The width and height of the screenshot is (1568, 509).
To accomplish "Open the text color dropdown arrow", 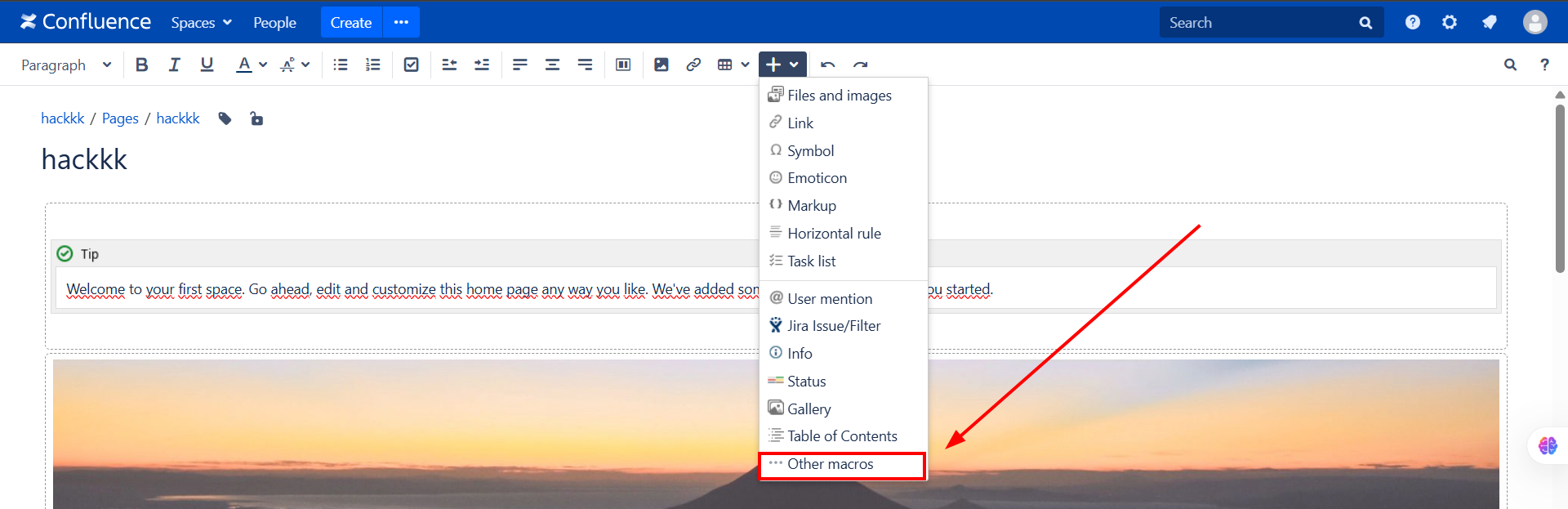I will [263, 65].
